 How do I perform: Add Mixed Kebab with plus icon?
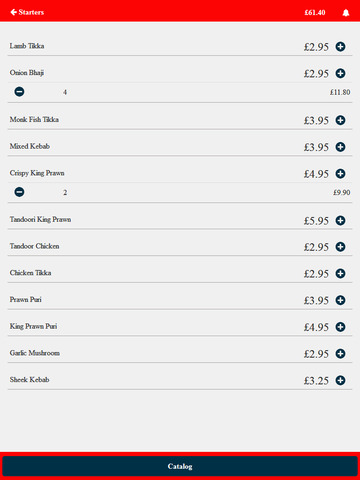pyautogui.click(x=340, y=147)
